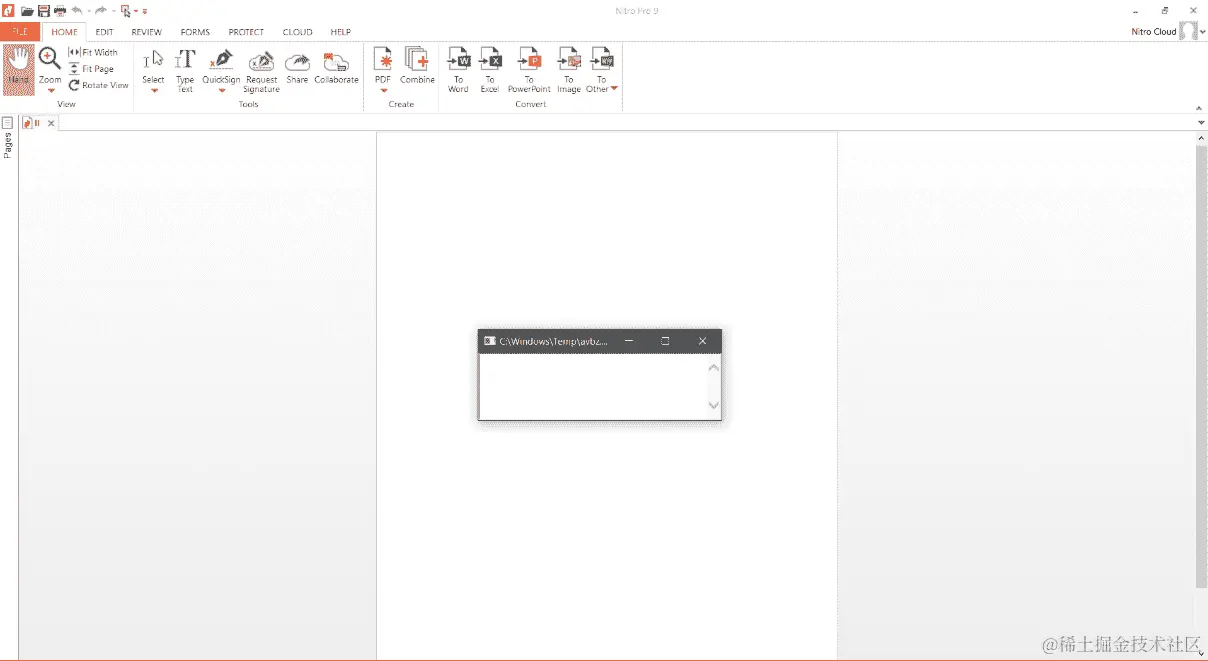The height and width of the screenshot is (661, 1208).
Task: Click the Redo arrow in title bar
Action: click(x=101, y=11)
